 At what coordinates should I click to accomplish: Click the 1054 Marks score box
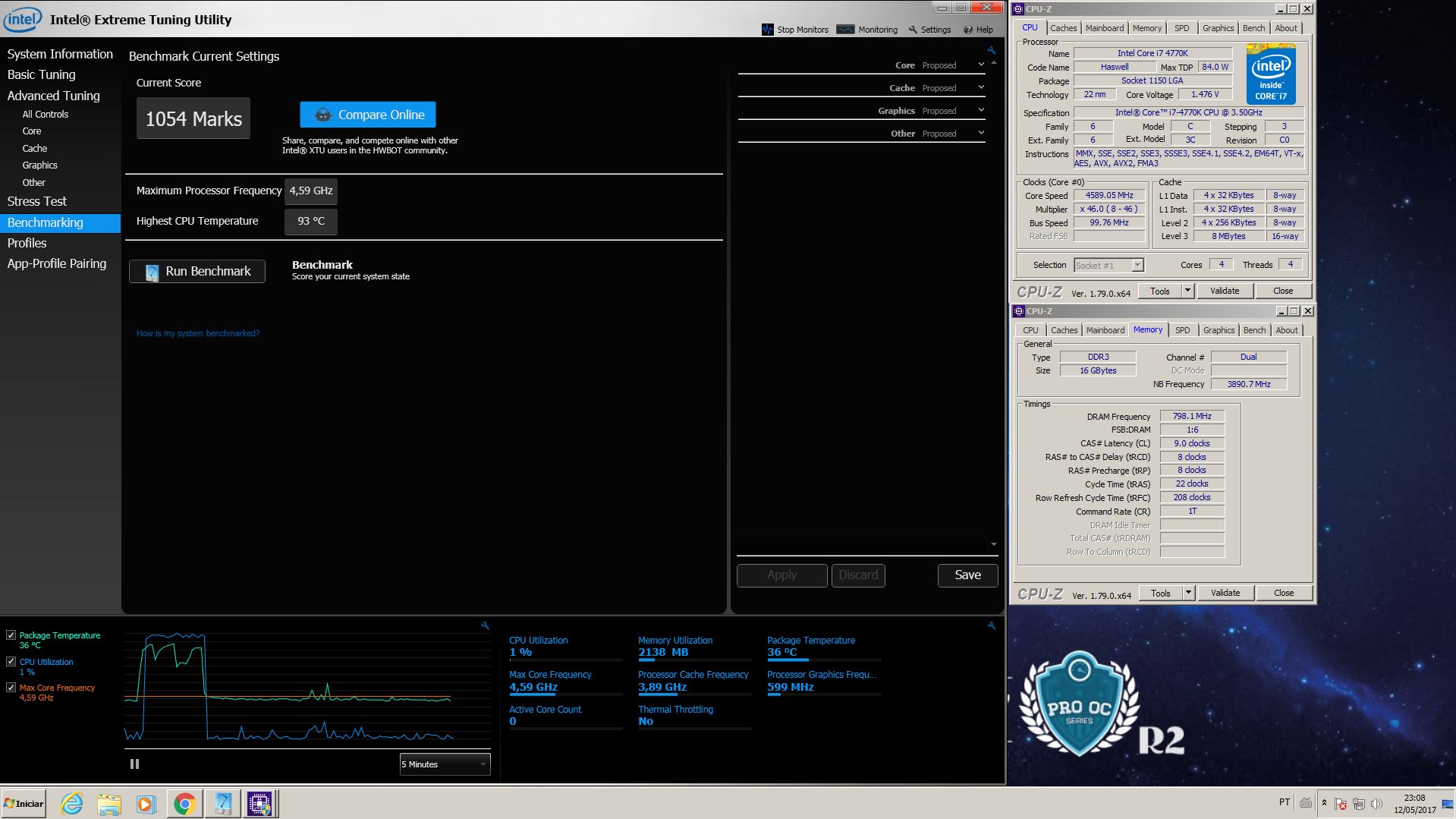[x=193, y=118]
